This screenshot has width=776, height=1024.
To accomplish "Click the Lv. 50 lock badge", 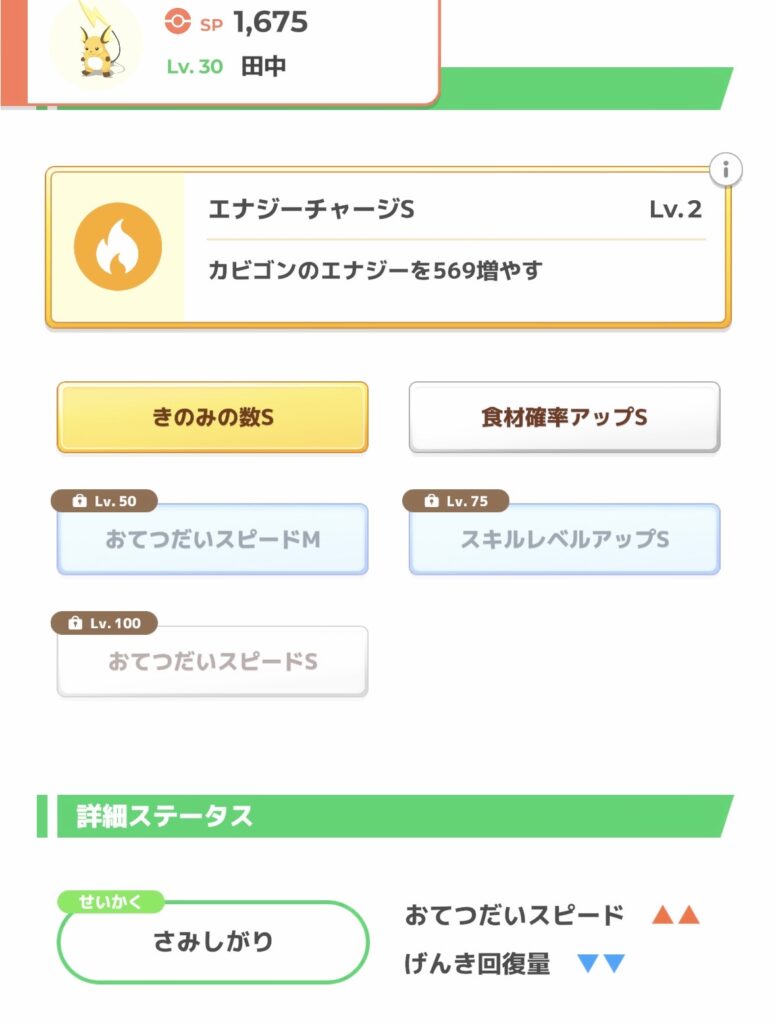I will tap(104, 501).
